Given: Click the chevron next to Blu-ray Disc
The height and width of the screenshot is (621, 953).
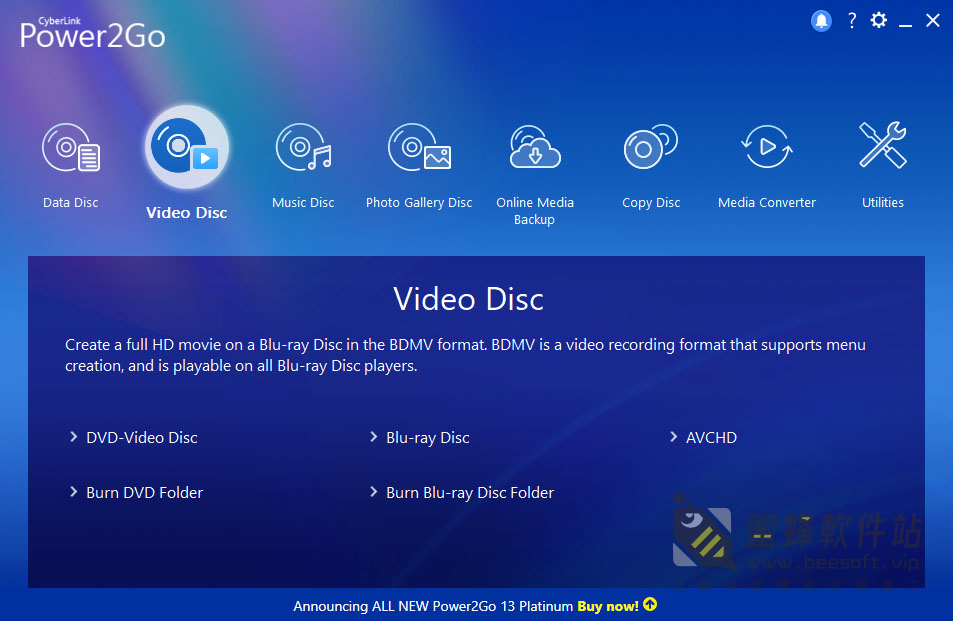Looking at the screenshot, I should [373, 437].
